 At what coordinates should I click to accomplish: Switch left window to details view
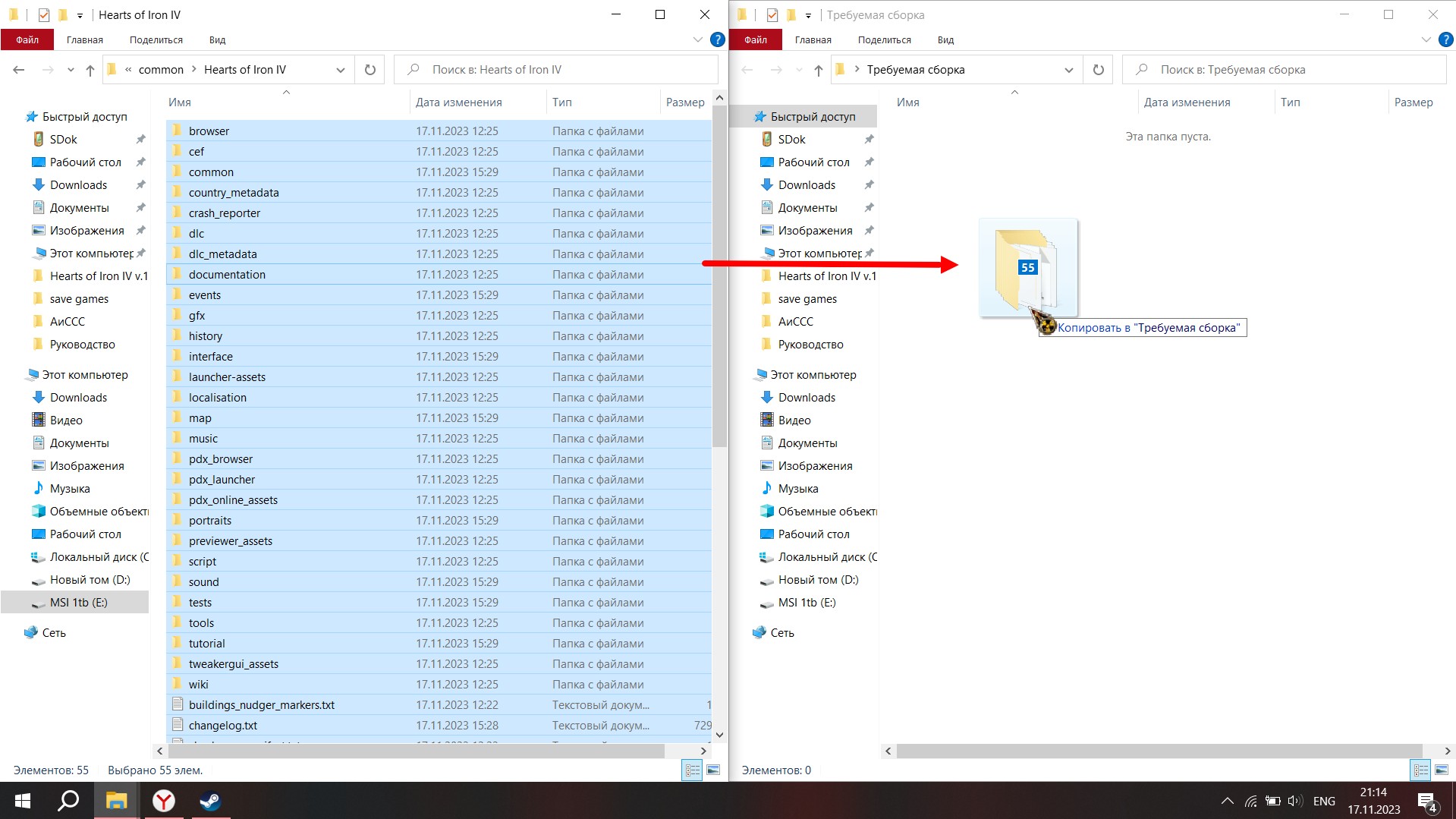click(x=693, y=770)
